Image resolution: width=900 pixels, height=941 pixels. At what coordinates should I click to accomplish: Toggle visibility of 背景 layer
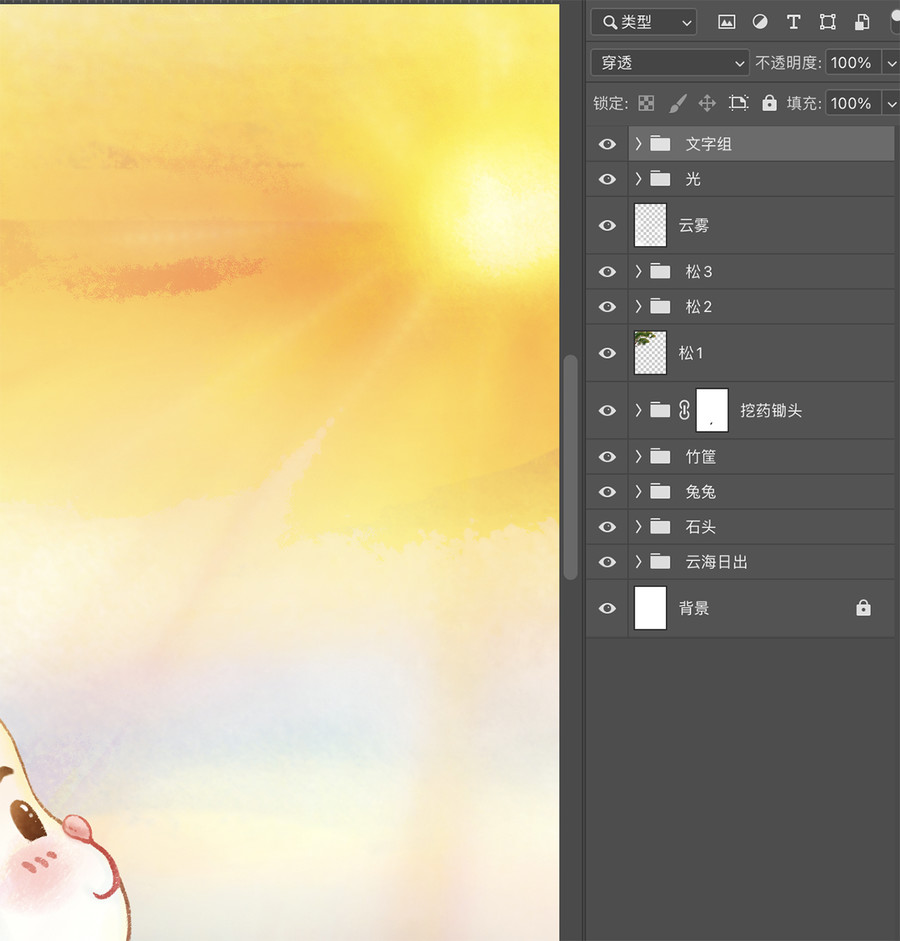pos(607,608)
